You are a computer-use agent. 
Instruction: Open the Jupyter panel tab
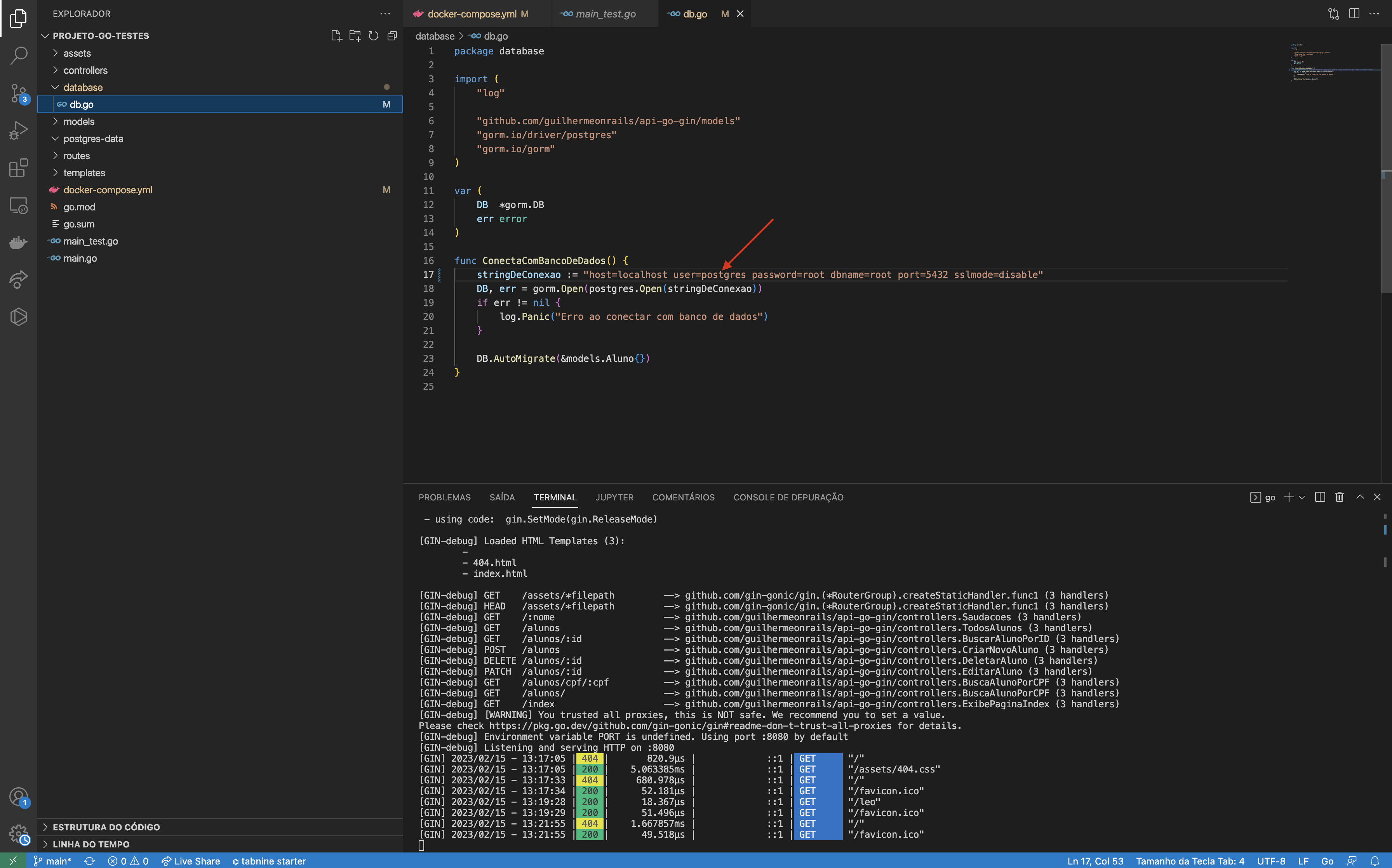point(614,497)
